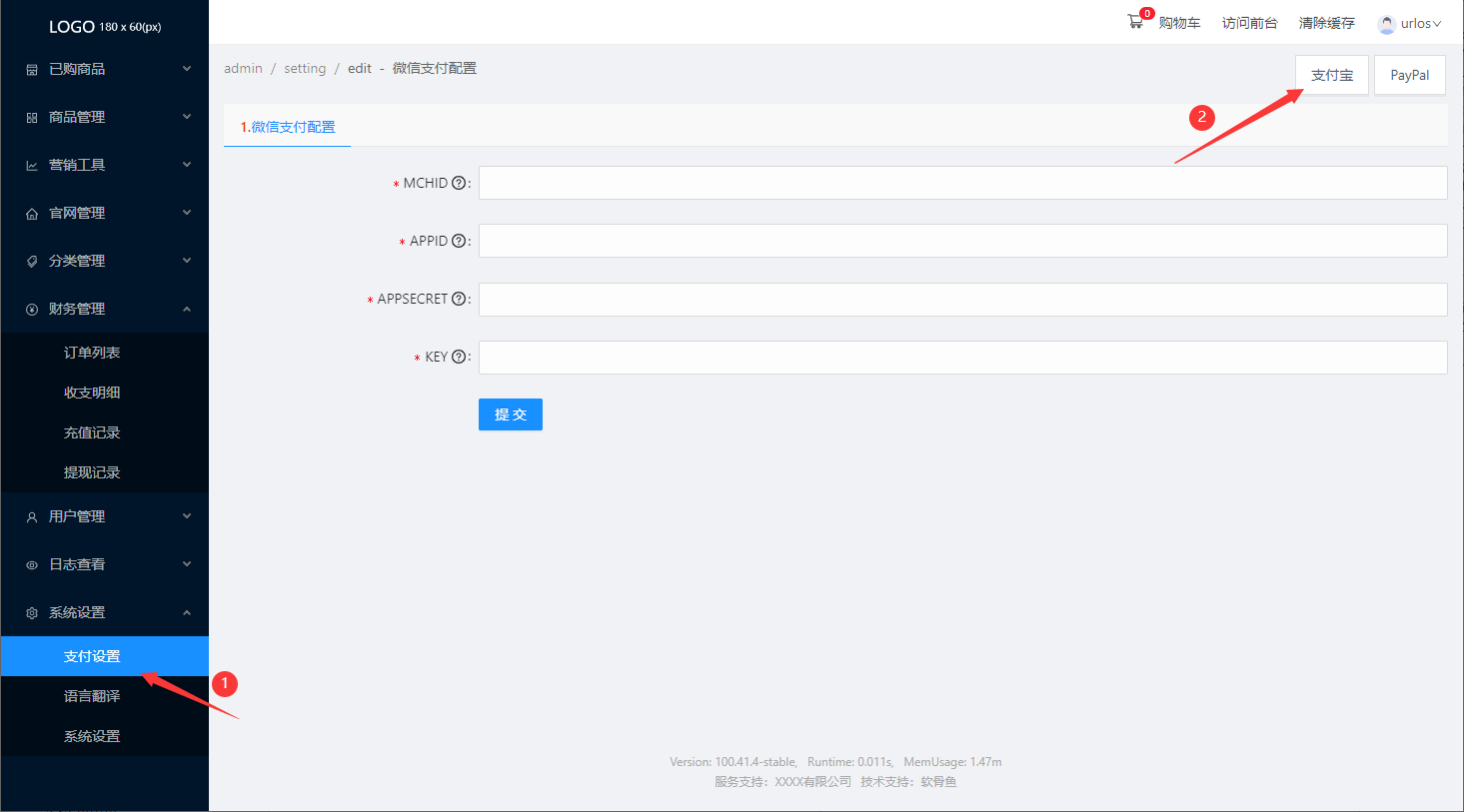Expand the 营销工具 menu chevron

(187, 165)
